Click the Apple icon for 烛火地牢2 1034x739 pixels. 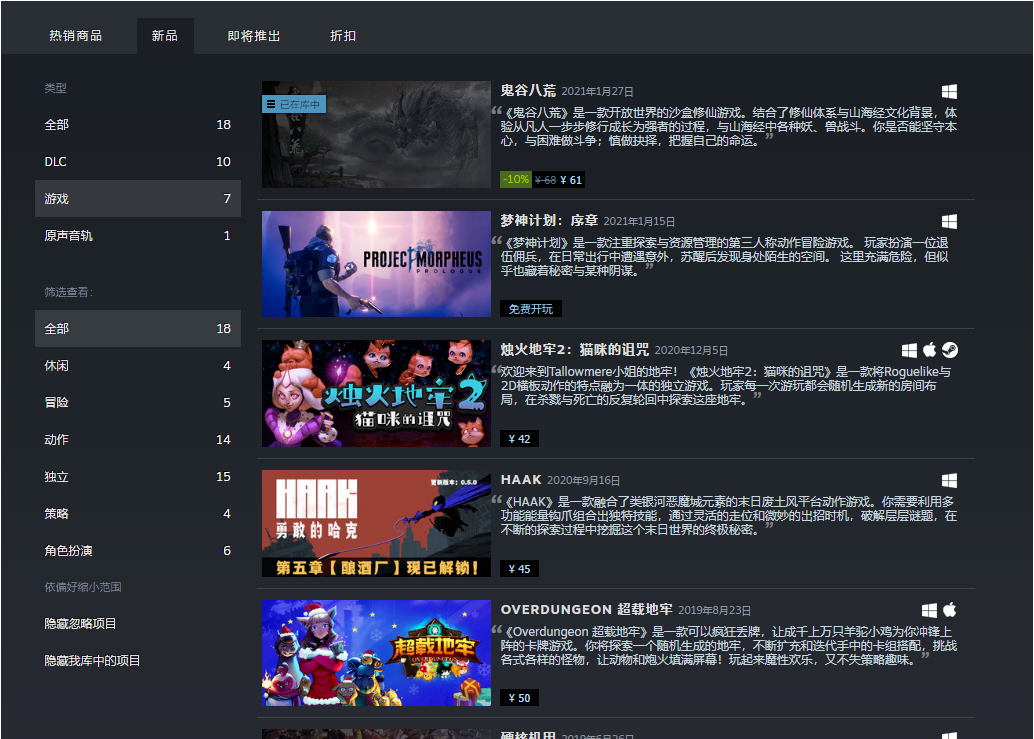coord(930,350)
